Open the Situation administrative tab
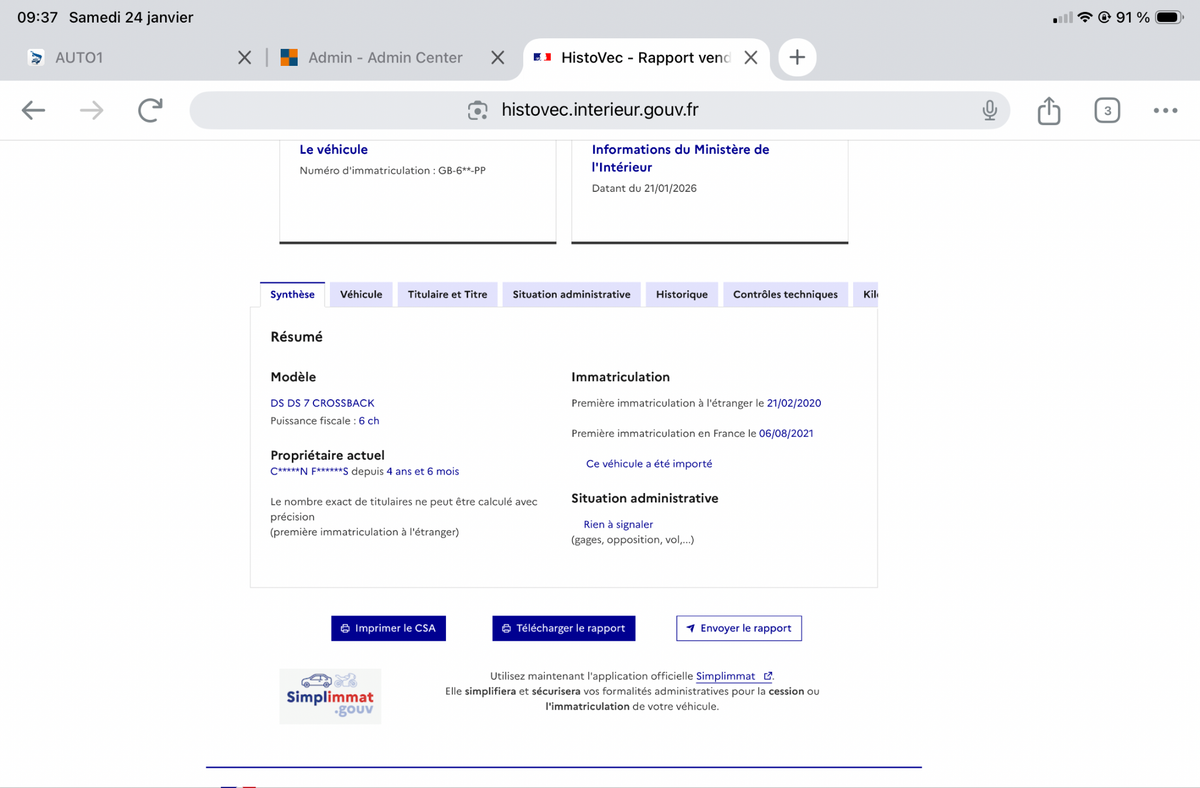Viewport: 1200px width, 788px height. (x=571, y=295)
